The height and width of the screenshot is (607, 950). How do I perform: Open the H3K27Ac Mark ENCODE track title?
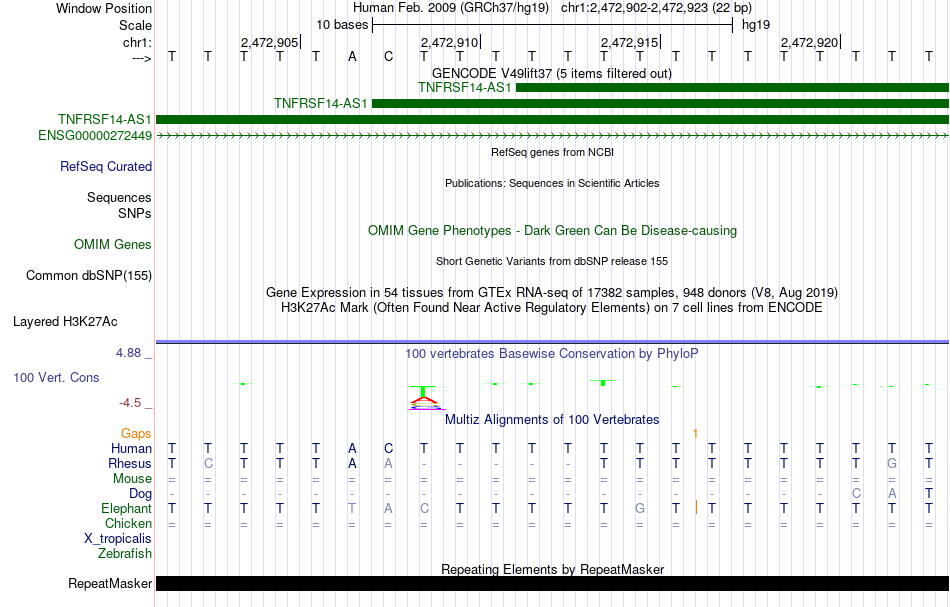click(x=552, y=308)
